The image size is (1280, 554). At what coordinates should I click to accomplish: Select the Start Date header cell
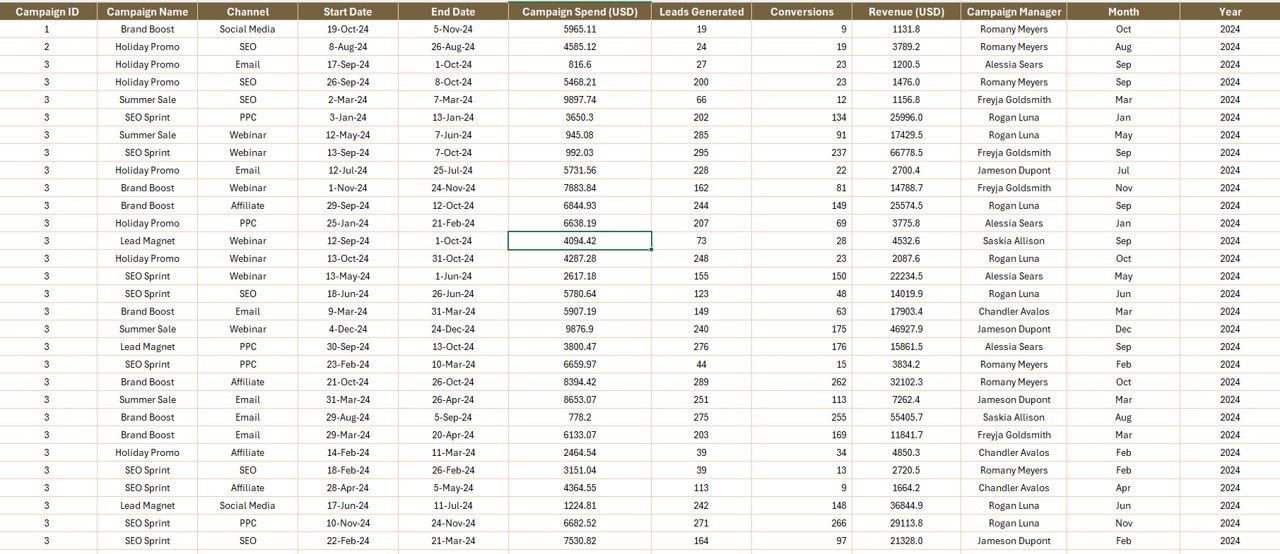coord(348,12)
